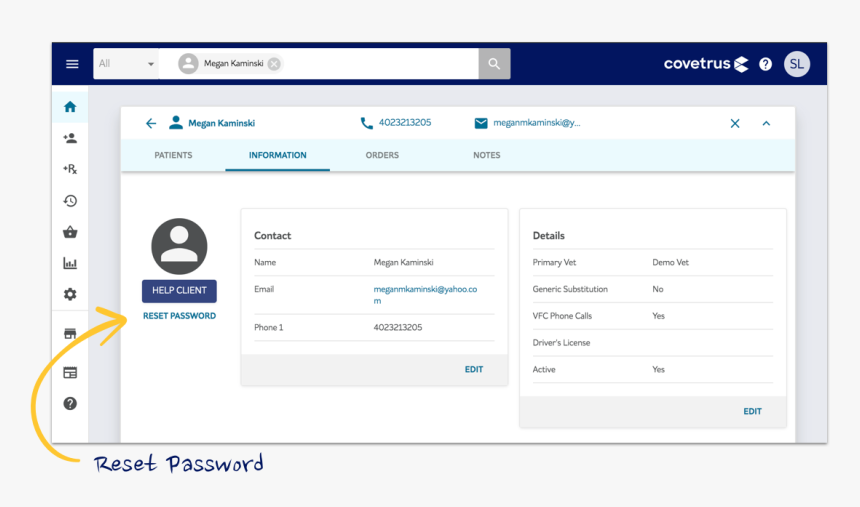Click the magnifier search button

pos(494,64)
